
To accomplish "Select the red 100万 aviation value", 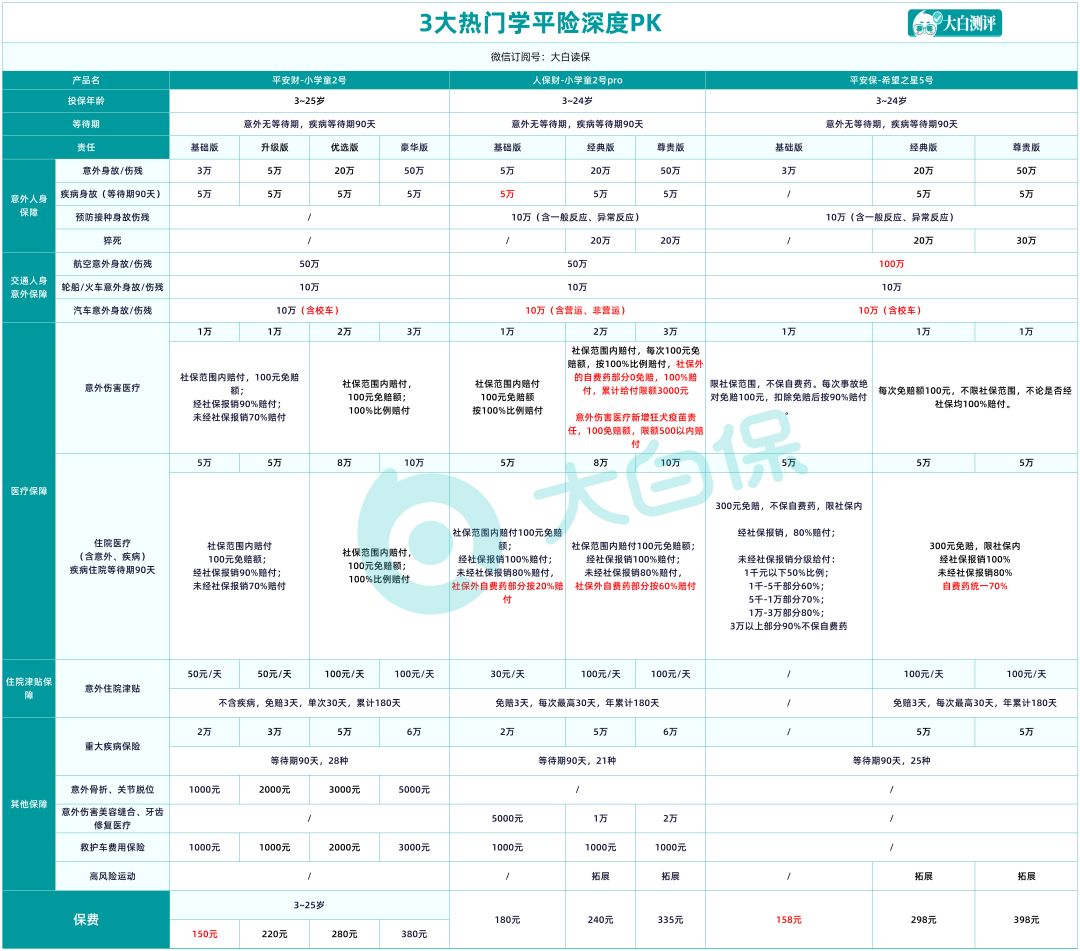I will (891, 264).
